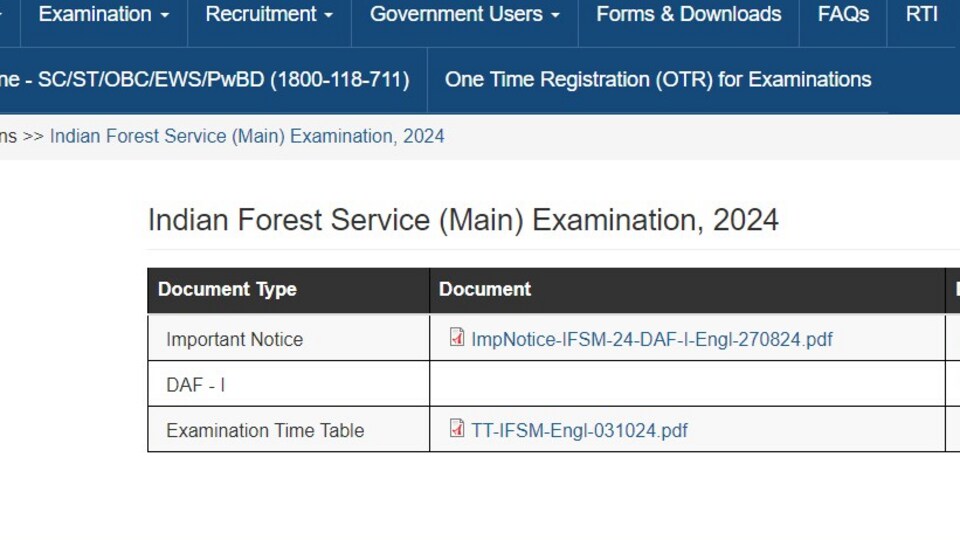960x540 pixels.
Task: Open the FAQs menu item
Action: (843, 14)
